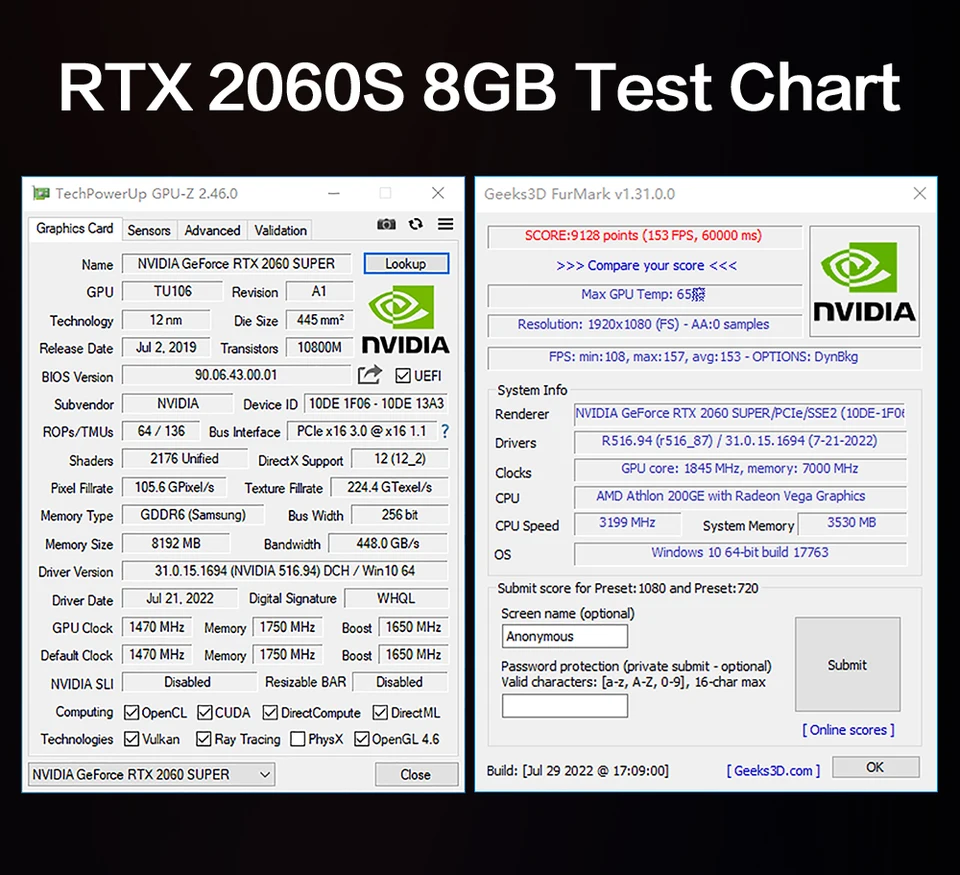Switch to the Validation tab

(x=280, y=230)
